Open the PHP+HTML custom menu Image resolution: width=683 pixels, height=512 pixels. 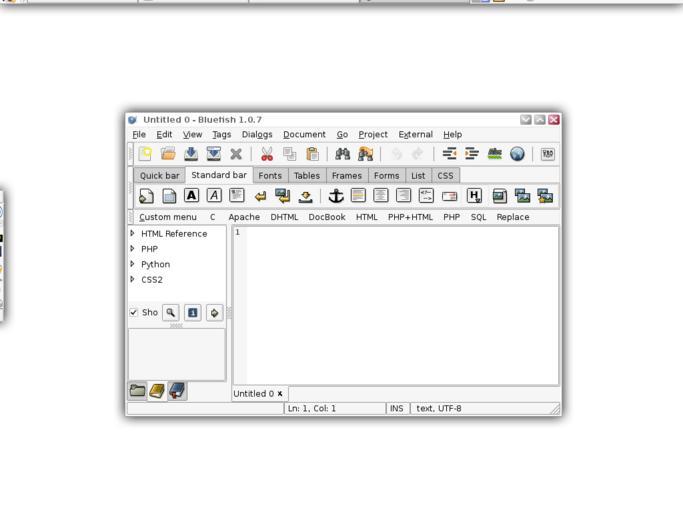410,217
